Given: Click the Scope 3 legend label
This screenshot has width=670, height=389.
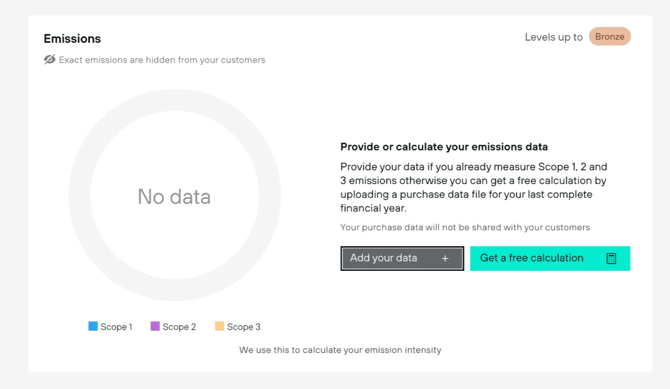Looking at the screenshot, I should tap(244, 327).
